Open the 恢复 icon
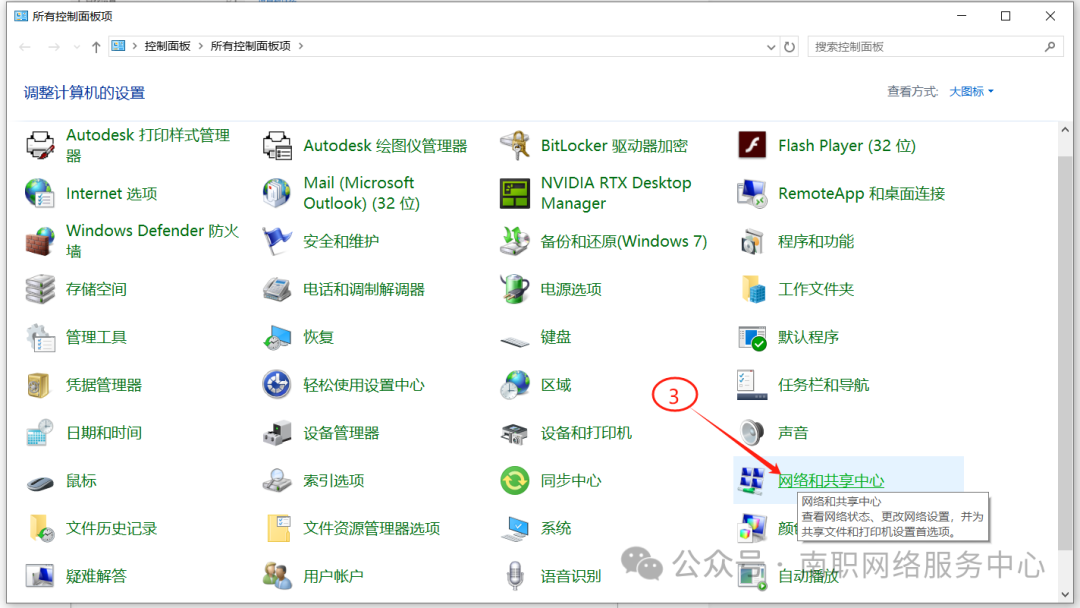Viewport: 1080px width, 608px height. (278, 337)
